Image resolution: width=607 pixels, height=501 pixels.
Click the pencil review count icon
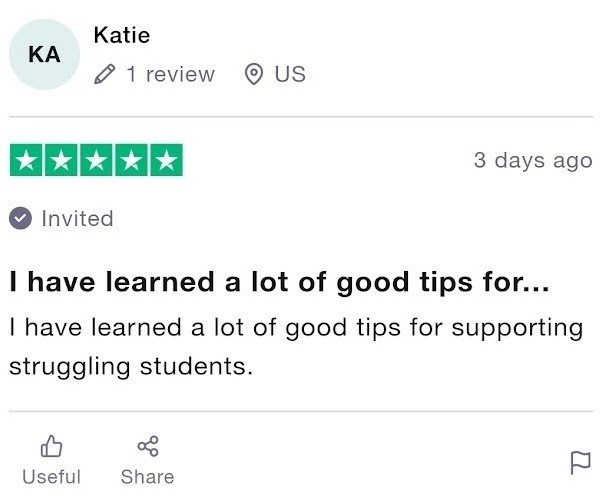click(104, 74)
